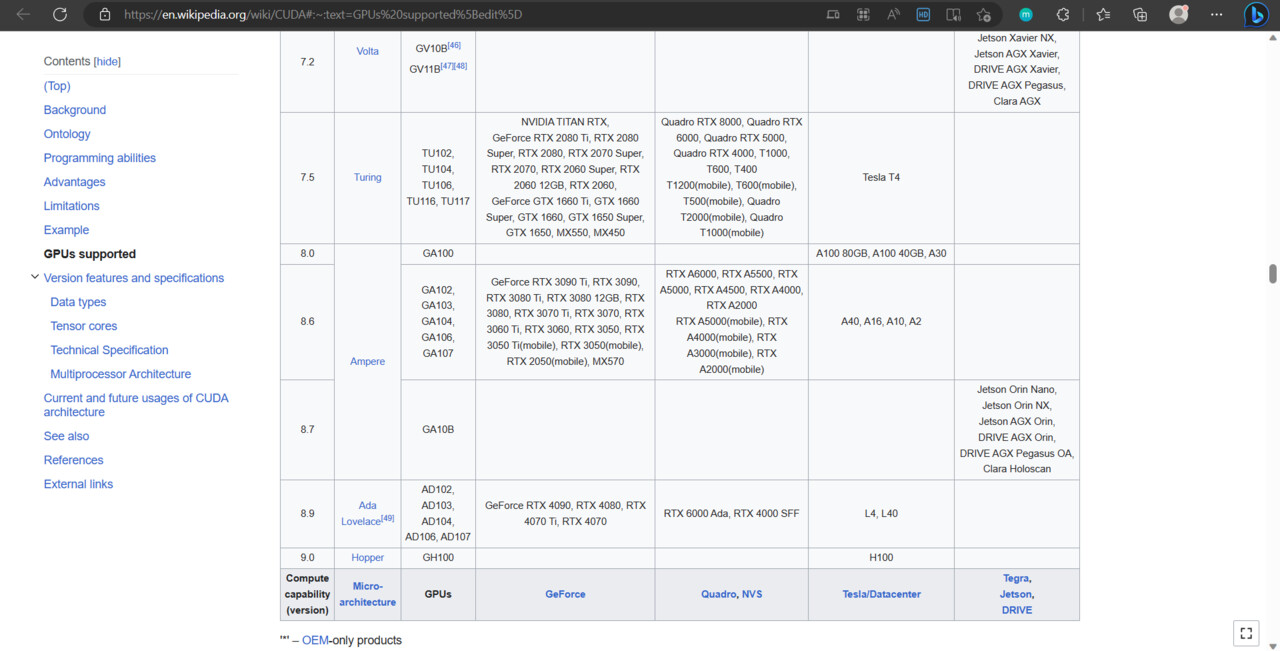Open the Turing microarchitecture link
Screen dimensions: 1280x651
coord(367,177)
